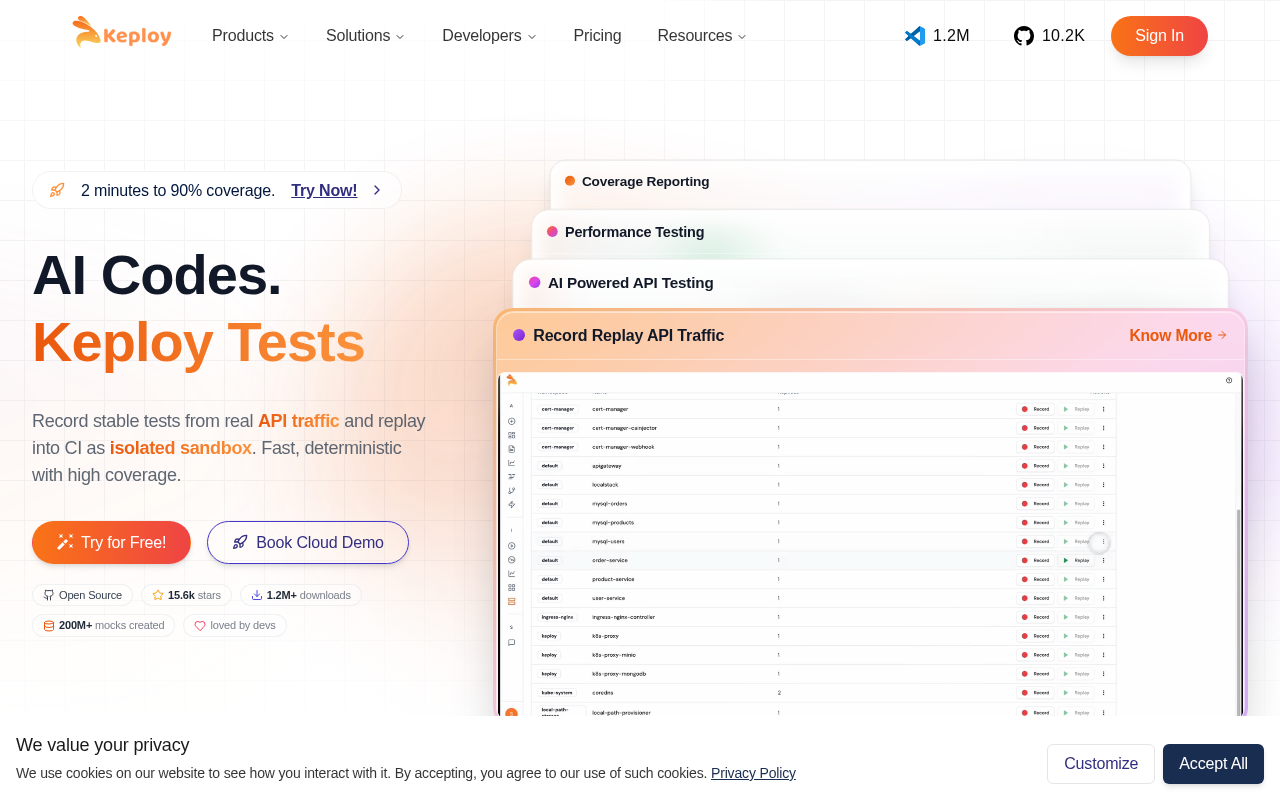The width and height of the screenshot is (1280, 800).
Task: Open the Pricing page
Action: coord(597,36)
